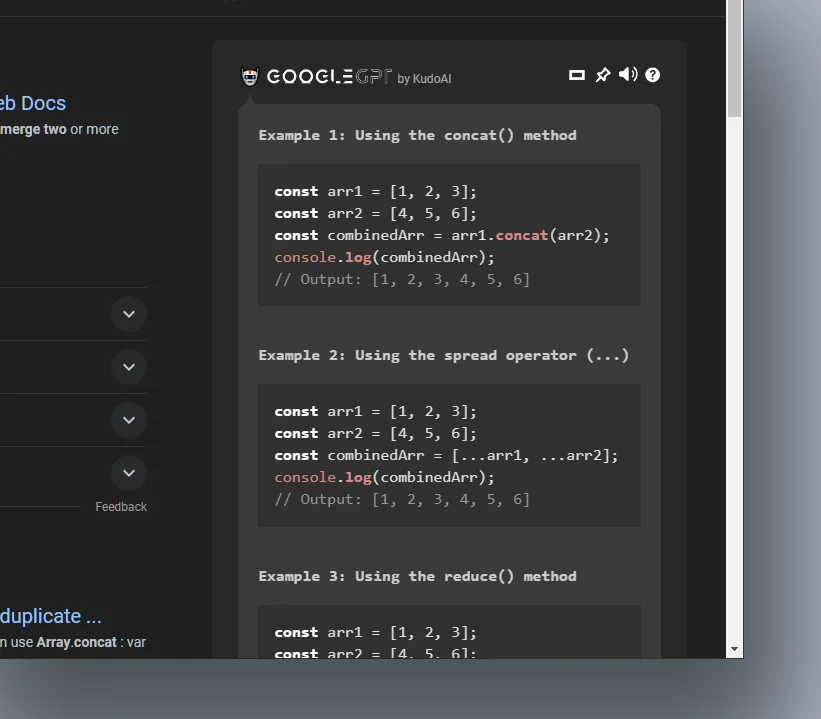Toggle the GoogleGPT wider view icon
The width and height of the screenshot is (821, 719).
coord(576,75)
